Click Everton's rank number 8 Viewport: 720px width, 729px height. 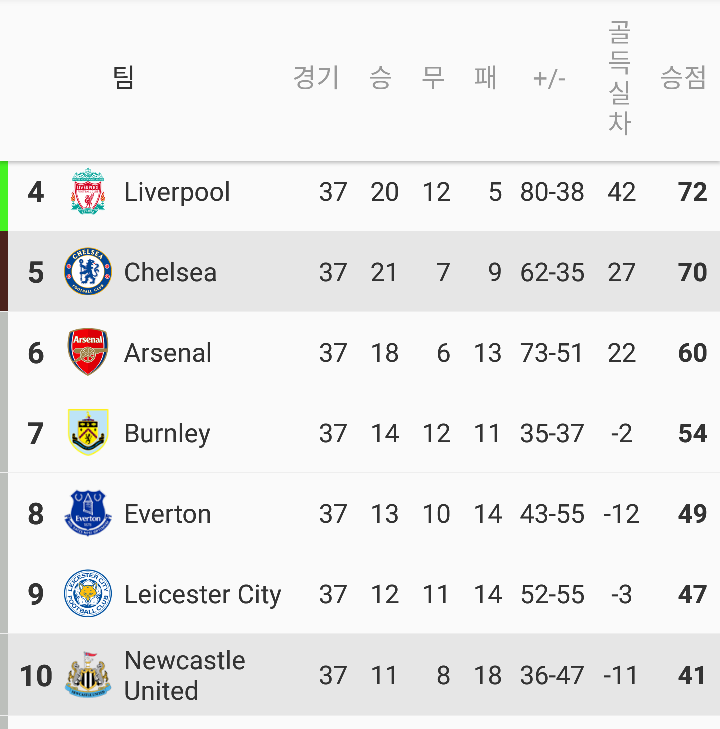[36, 514]
